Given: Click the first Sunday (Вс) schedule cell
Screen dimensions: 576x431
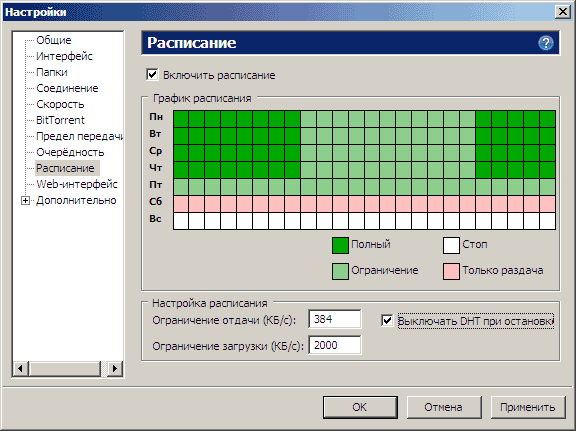Looking at the screenshot, I should click(x=181, y=221).
